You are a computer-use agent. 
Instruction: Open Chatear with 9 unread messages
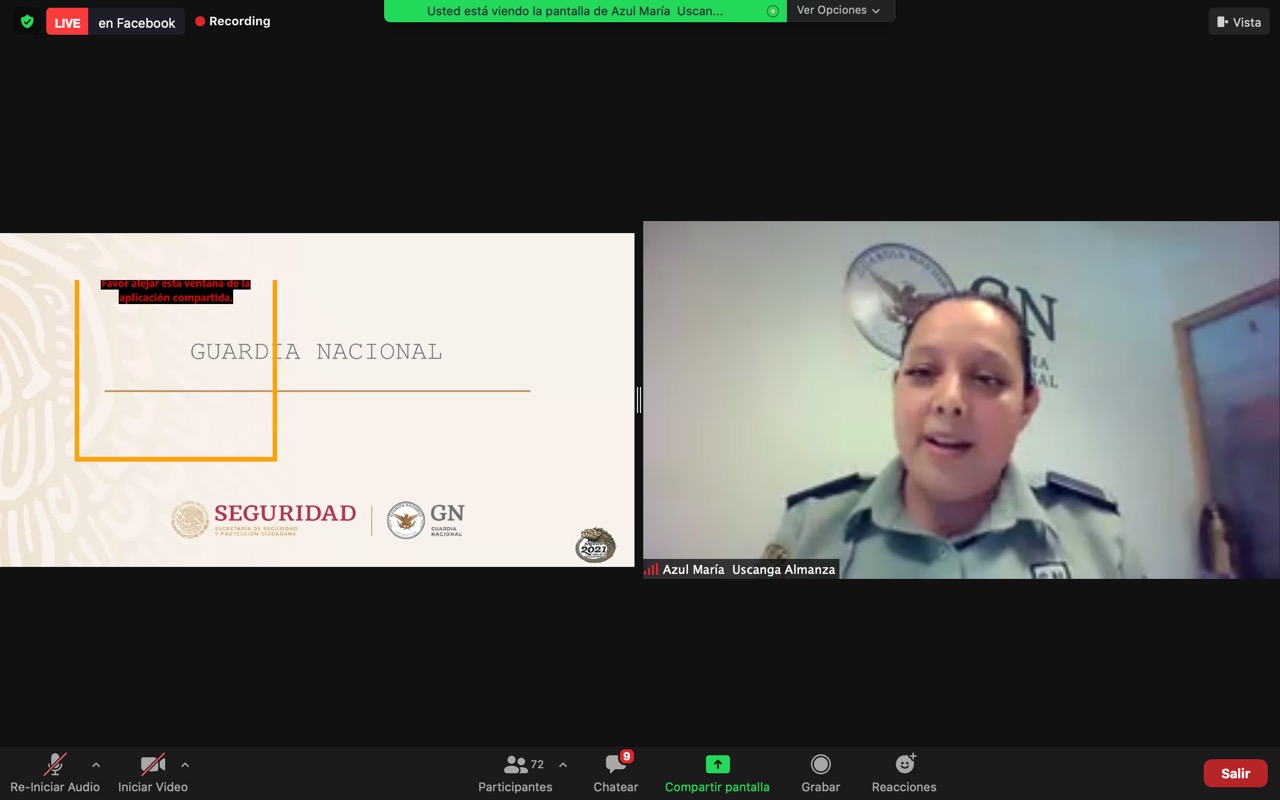pos(616,773)
